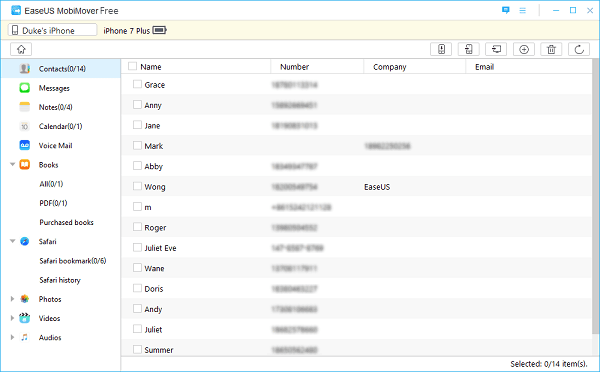Check the box next to Juliet Eve

click(x=137, y=247)
